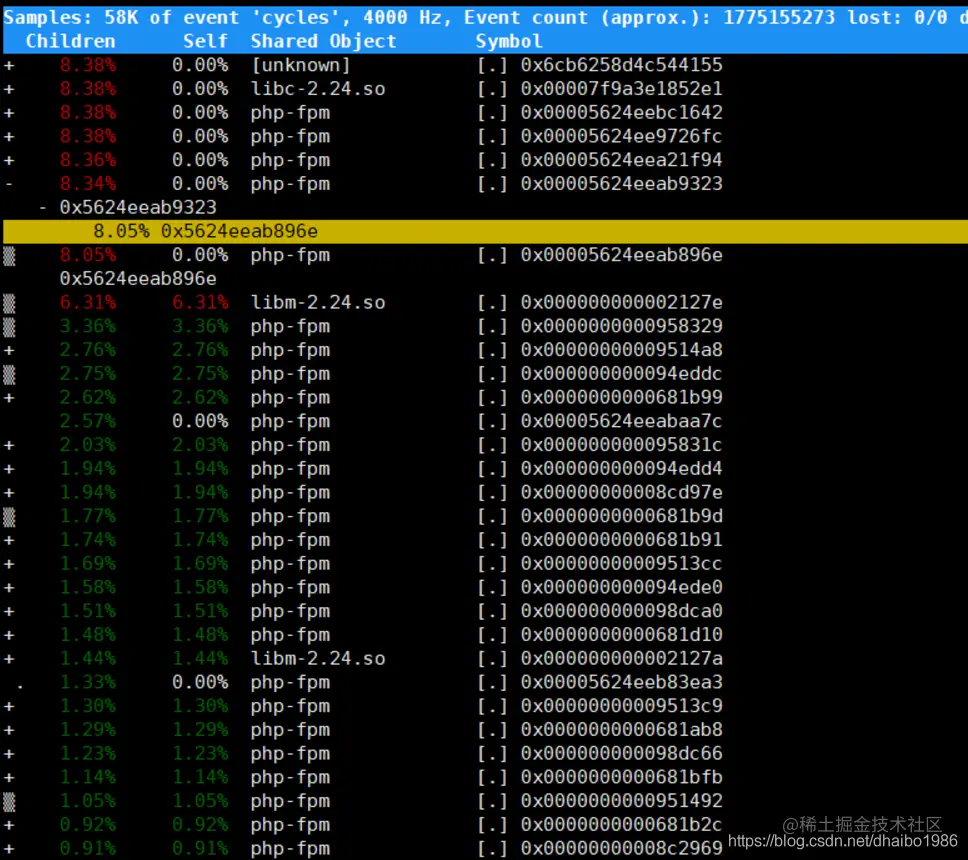Image resolution: width=968 pixels, height=860 pixels.
Task: Expand the row for symbol 0x00005624eebc1642
Action: pos(9,113)
